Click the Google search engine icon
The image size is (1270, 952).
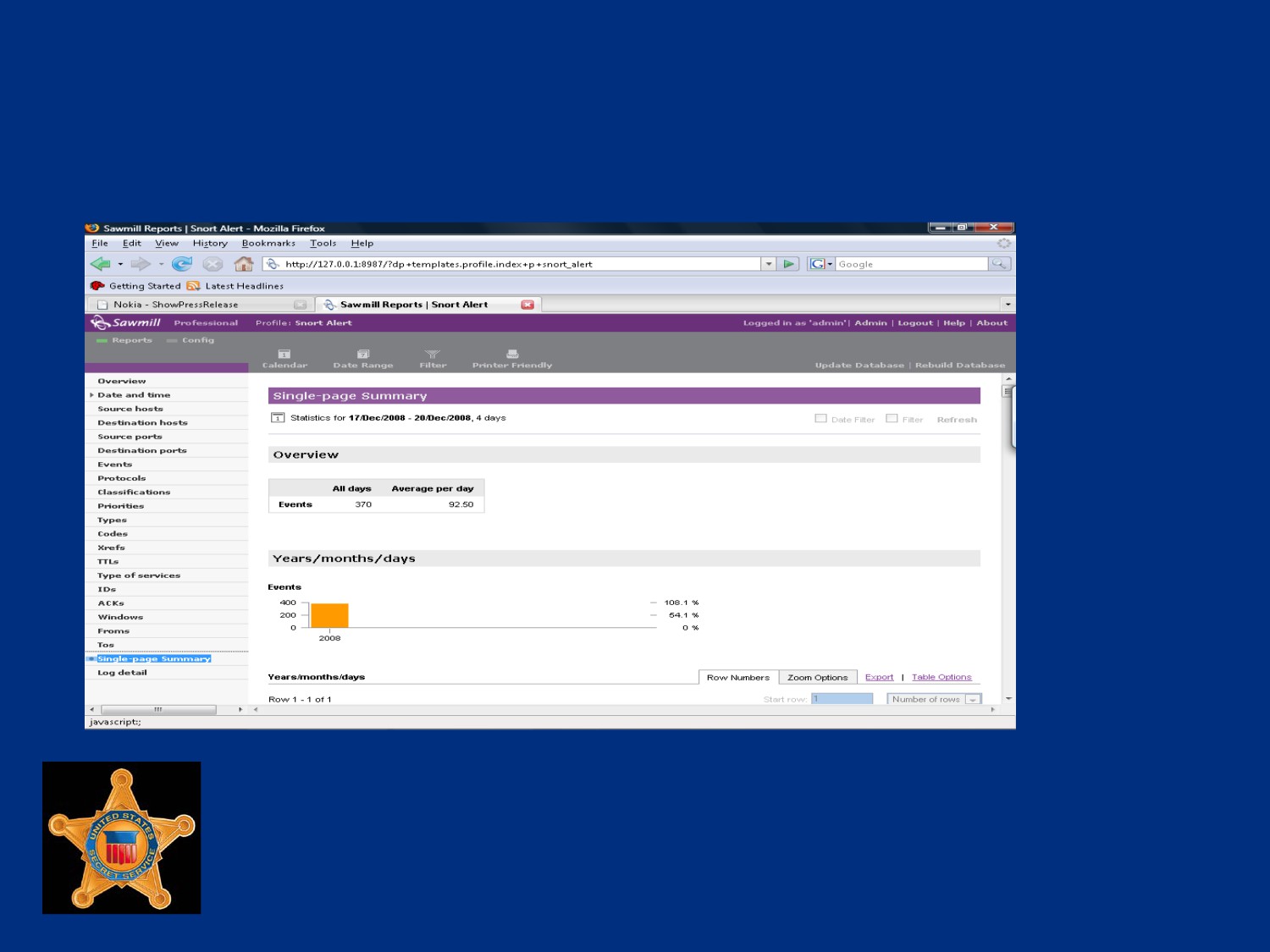(x=817, y=264)
